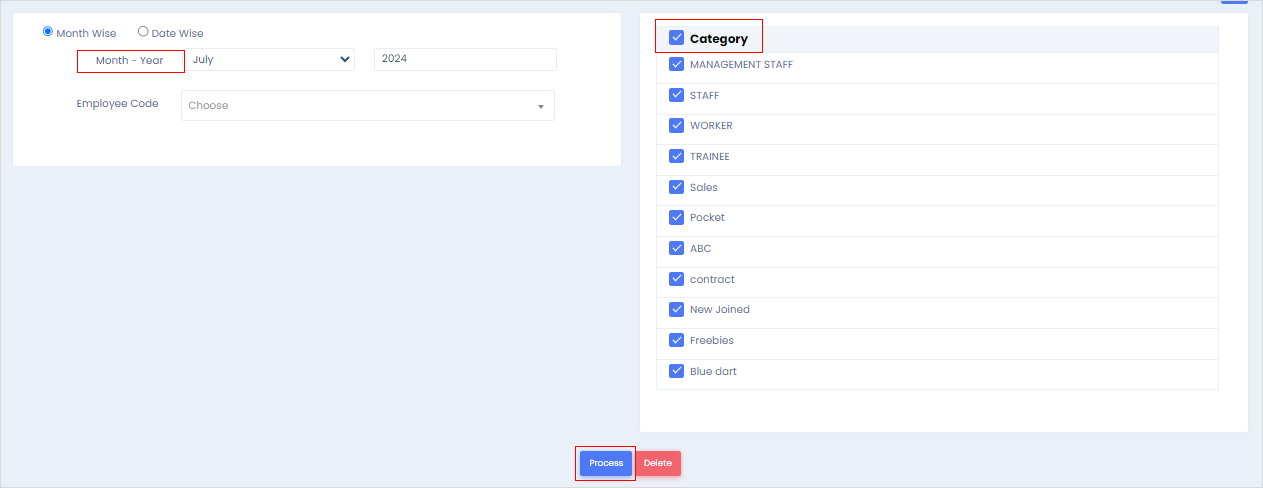
Task: Toggle the Pocket category checkbox
Action: pyautogui.click(x=677, y=218)
